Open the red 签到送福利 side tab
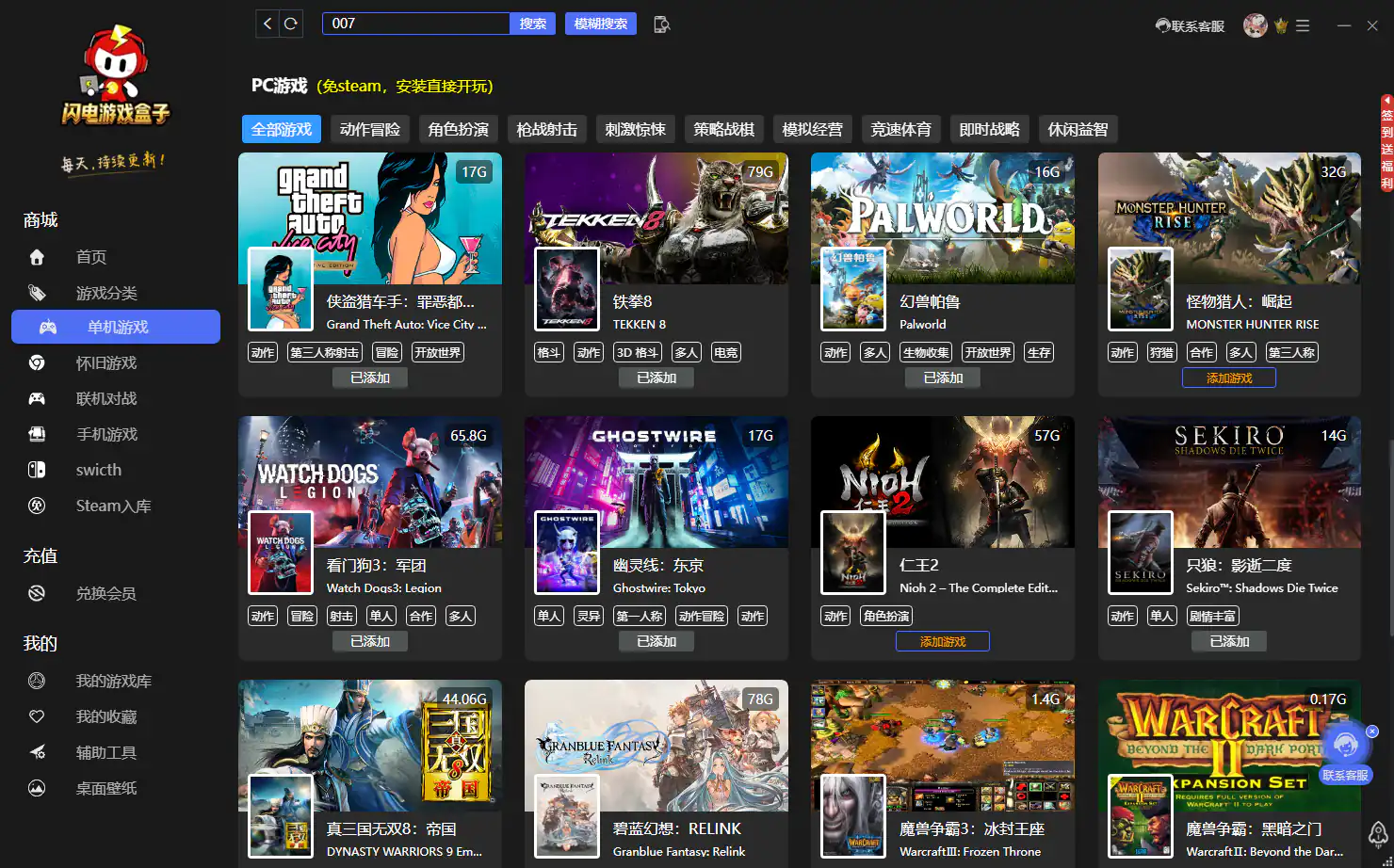Image resolution: width=1394 pixels, height=868 pixels. click(x=1386, y=143)
